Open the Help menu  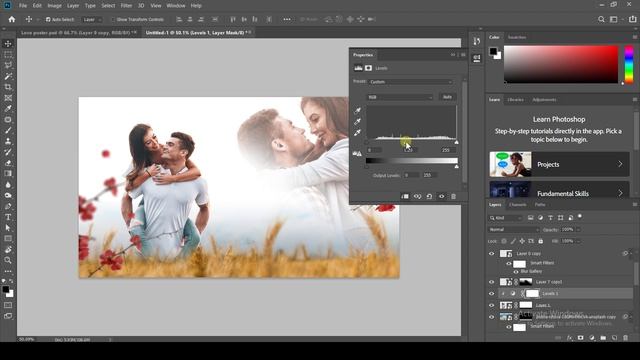196,6
